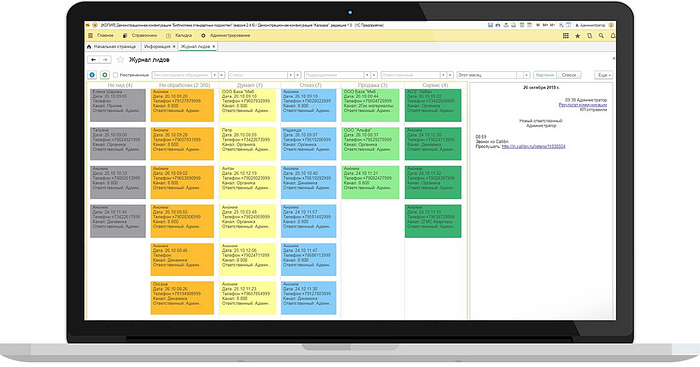
Task: Select gray card 'Татьяна'
Action: coord(118,144)
